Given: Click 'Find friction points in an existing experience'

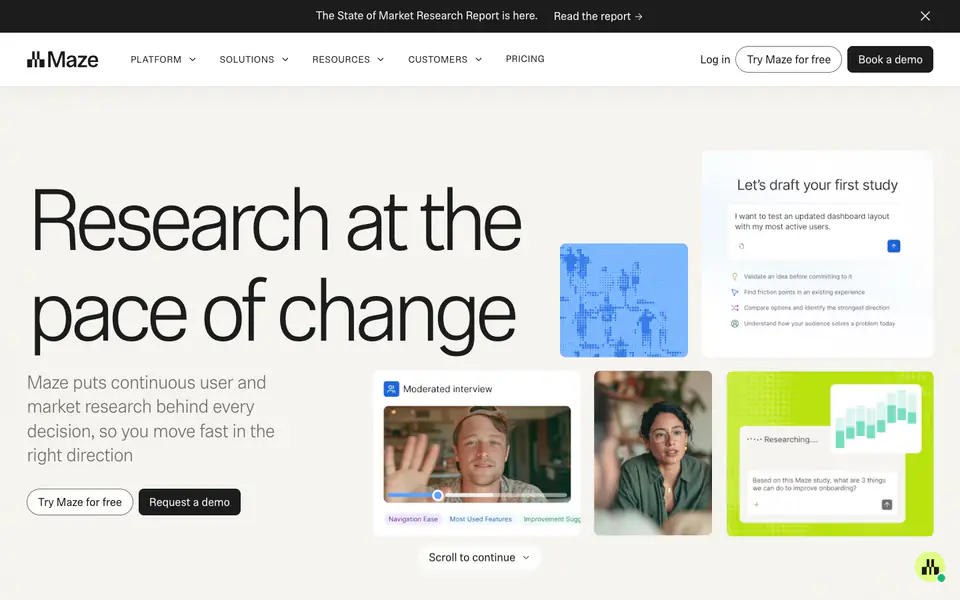Looking at the screenshot, I should tap(804, 292).
